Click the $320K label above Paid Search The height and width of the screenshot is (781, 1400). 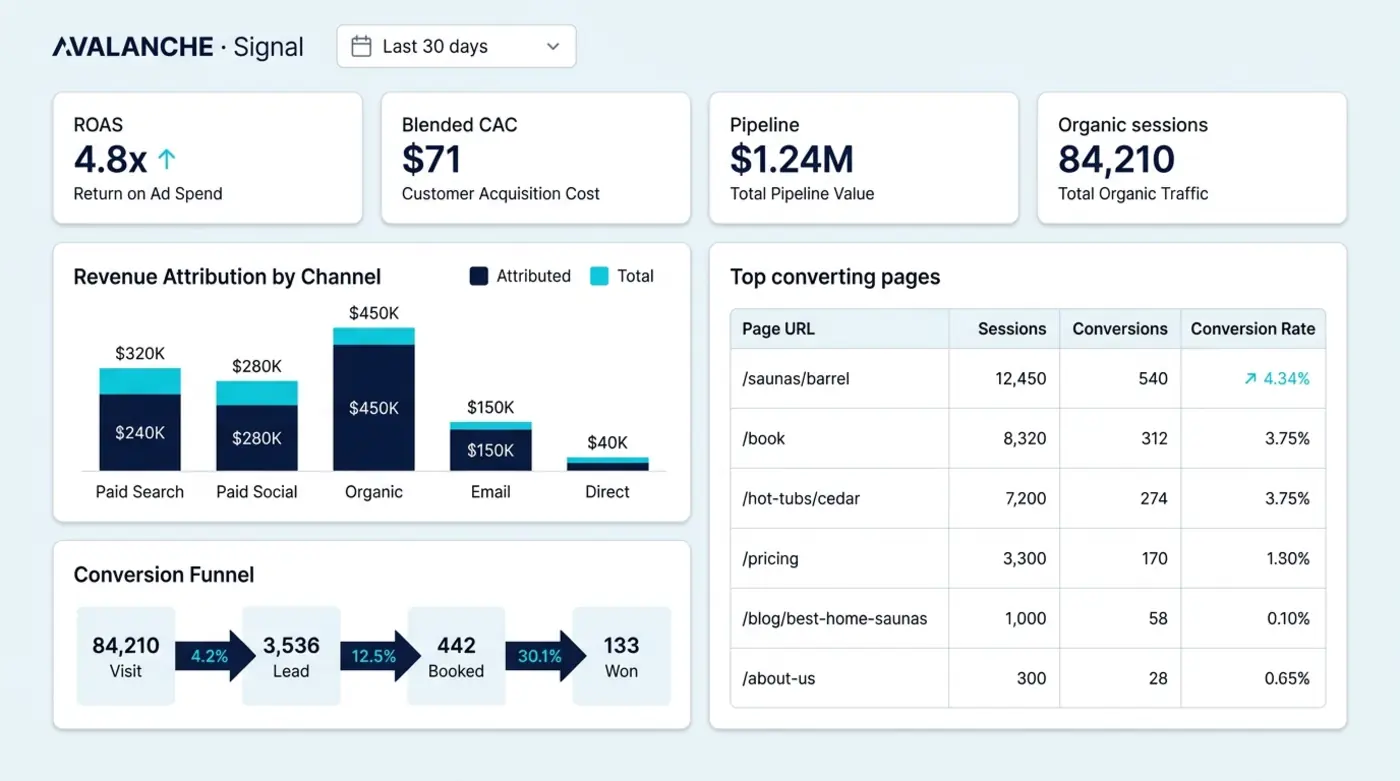point(140,353)
